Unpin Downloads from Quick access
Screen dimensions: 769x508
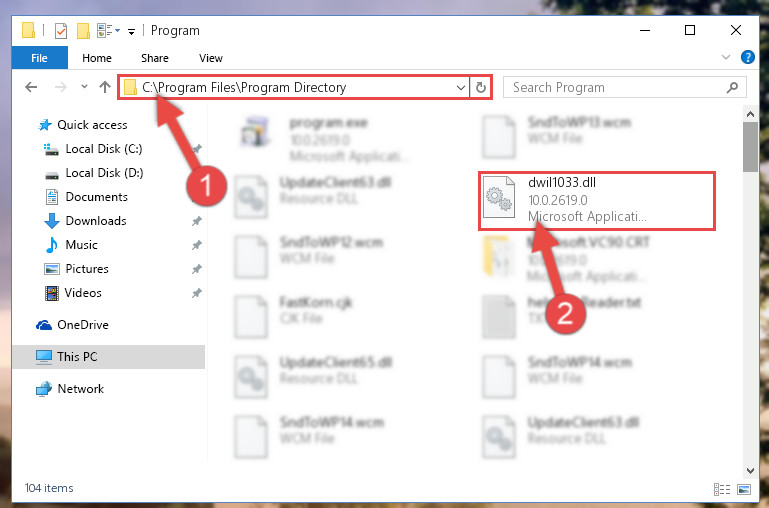click(197, 221)
